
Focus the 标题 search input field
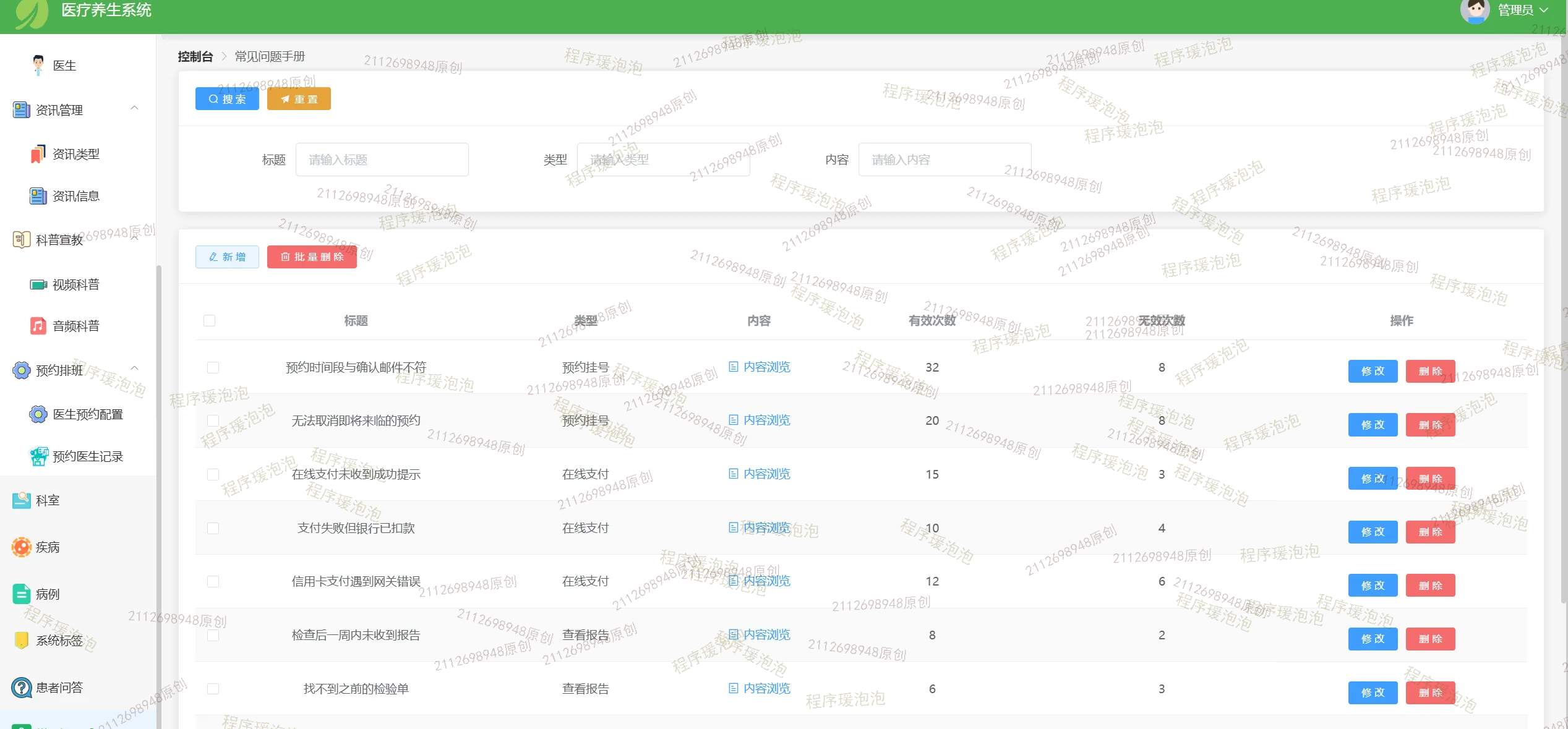[382, 160]
